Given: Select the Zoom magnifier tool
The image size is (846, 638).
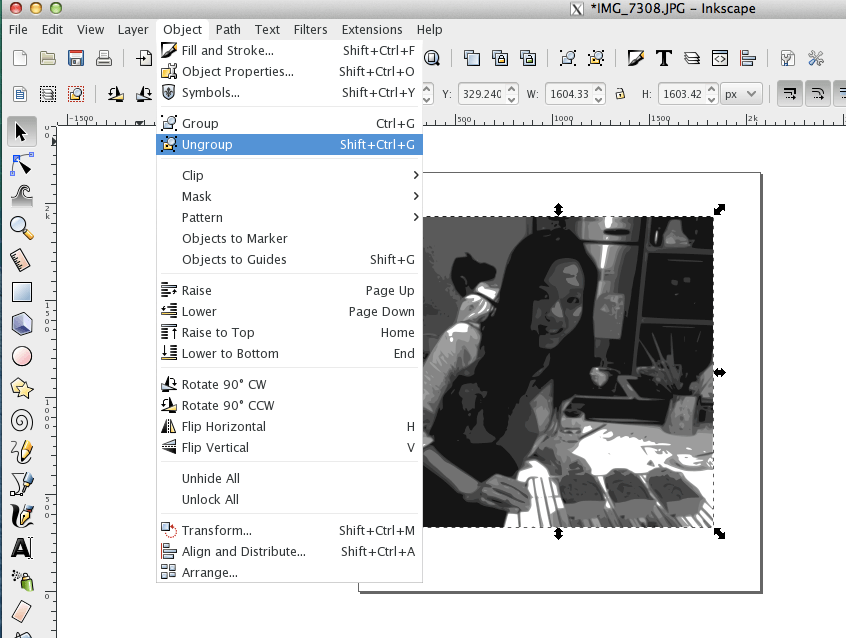Looking at the screenshot, I should (22, 228).
